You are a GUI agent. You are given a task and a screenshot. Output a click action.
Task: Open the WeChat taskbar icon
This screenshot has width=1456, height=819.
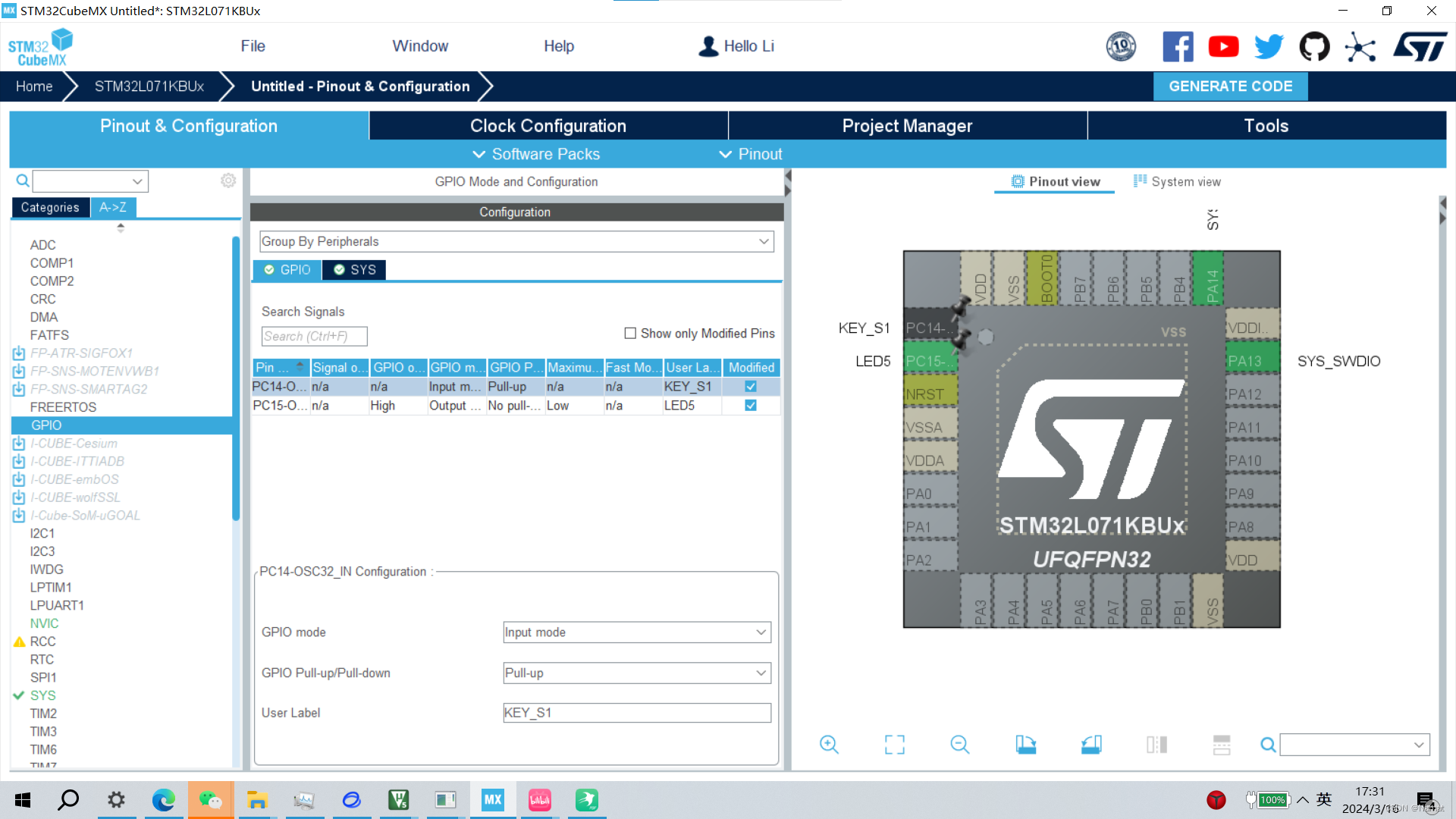pyautogui.click(x=210, y=800)
